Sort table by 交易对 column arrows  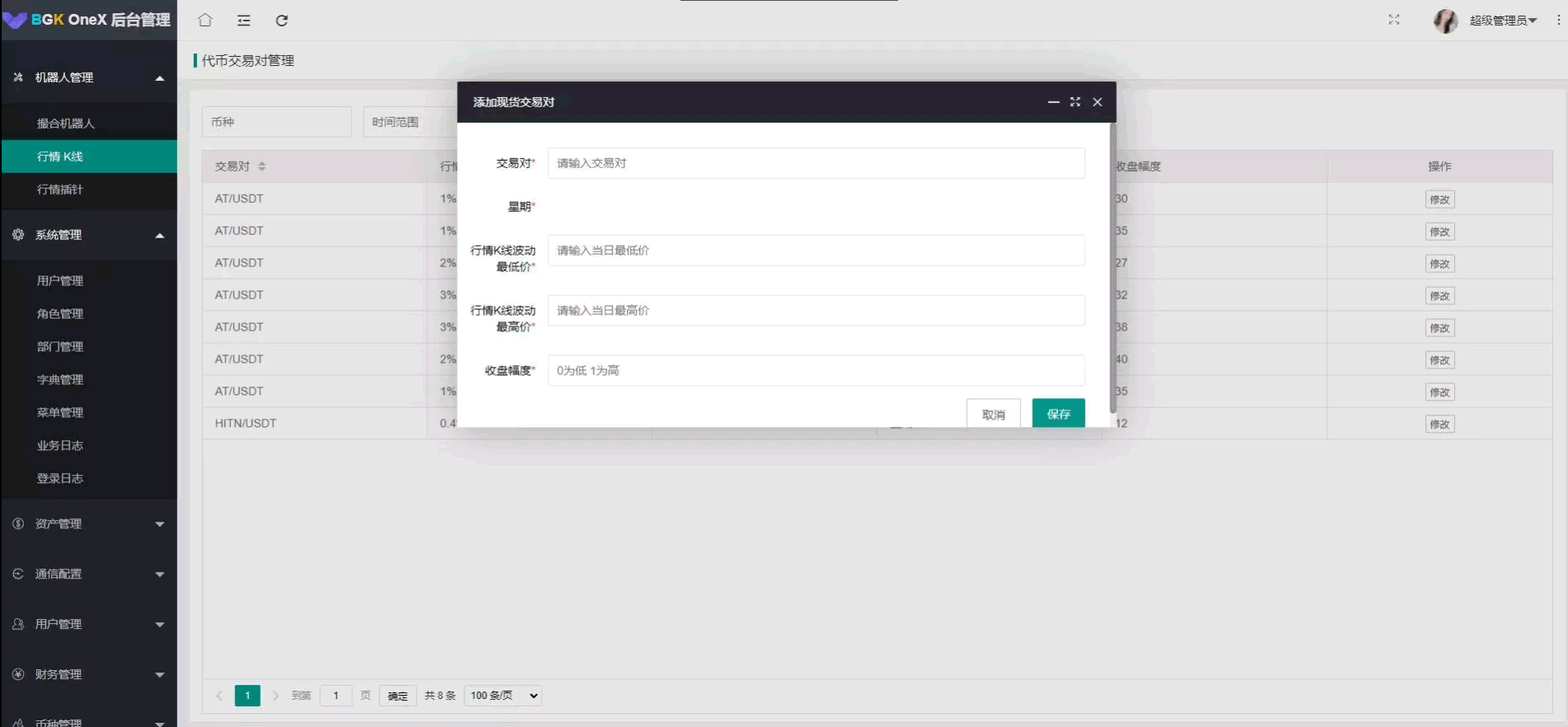pyautogui.click(x=261, y=167)
